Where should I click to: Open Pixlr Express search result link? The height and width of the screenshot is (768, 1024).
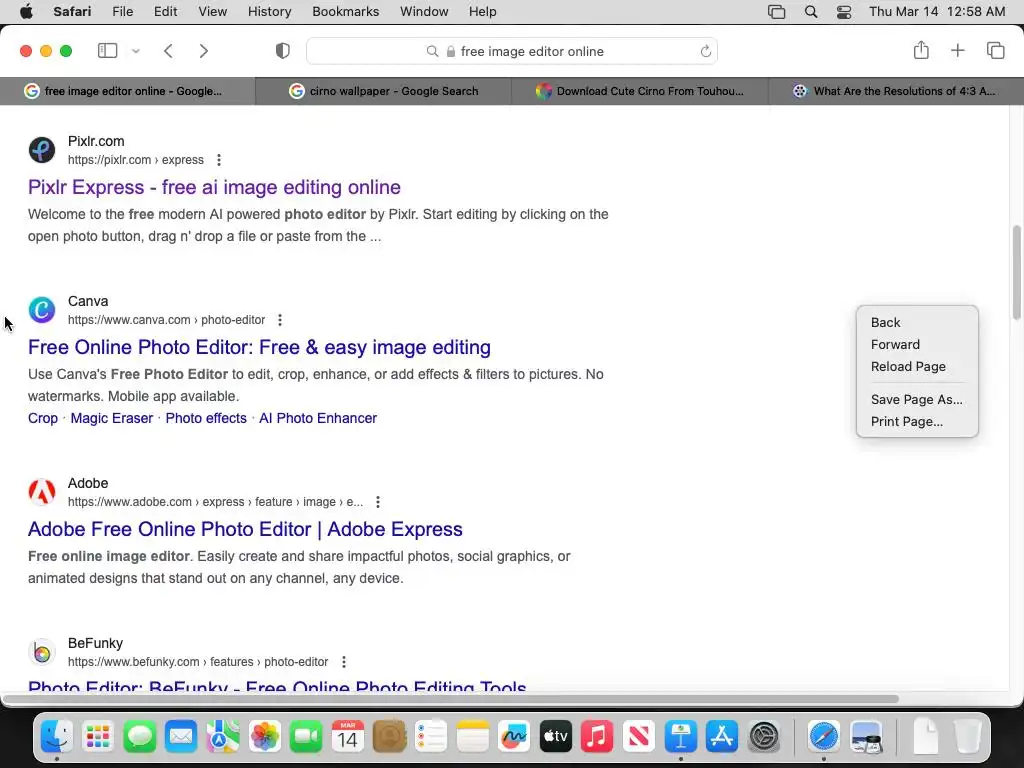click(214, 187)
